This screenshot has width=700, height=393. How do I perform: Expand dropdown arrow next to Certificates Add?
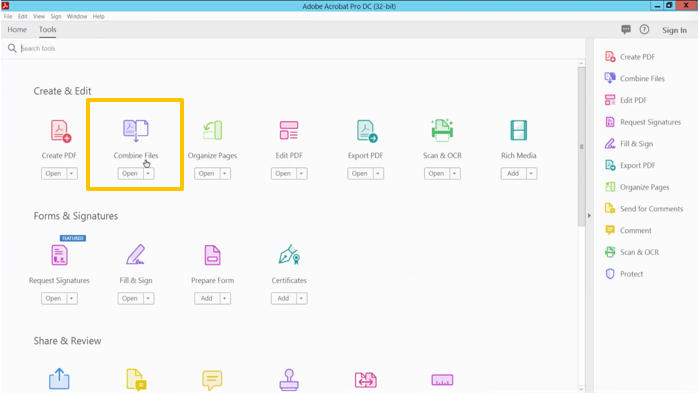pos(302,298)
